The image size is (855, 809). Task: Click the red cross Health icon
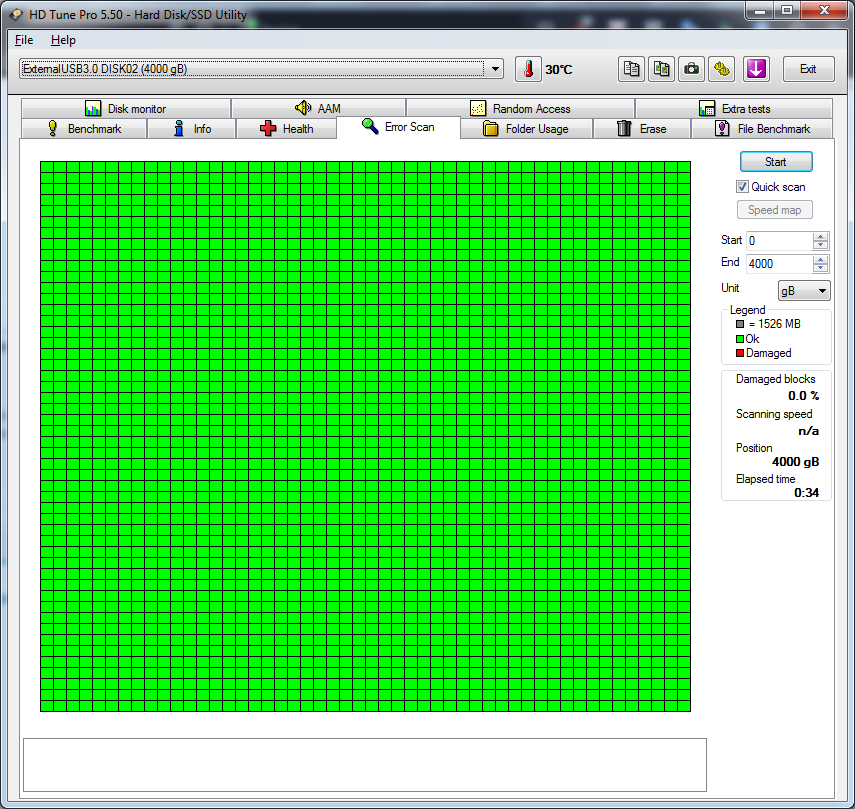pos(268,129)
